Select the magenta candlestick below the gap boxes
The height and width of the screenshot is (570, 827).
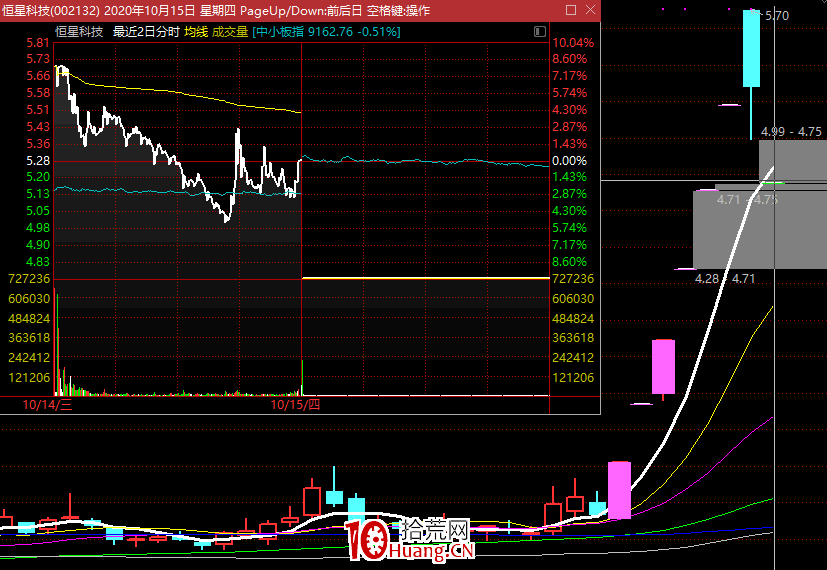[x=663, y=366]
